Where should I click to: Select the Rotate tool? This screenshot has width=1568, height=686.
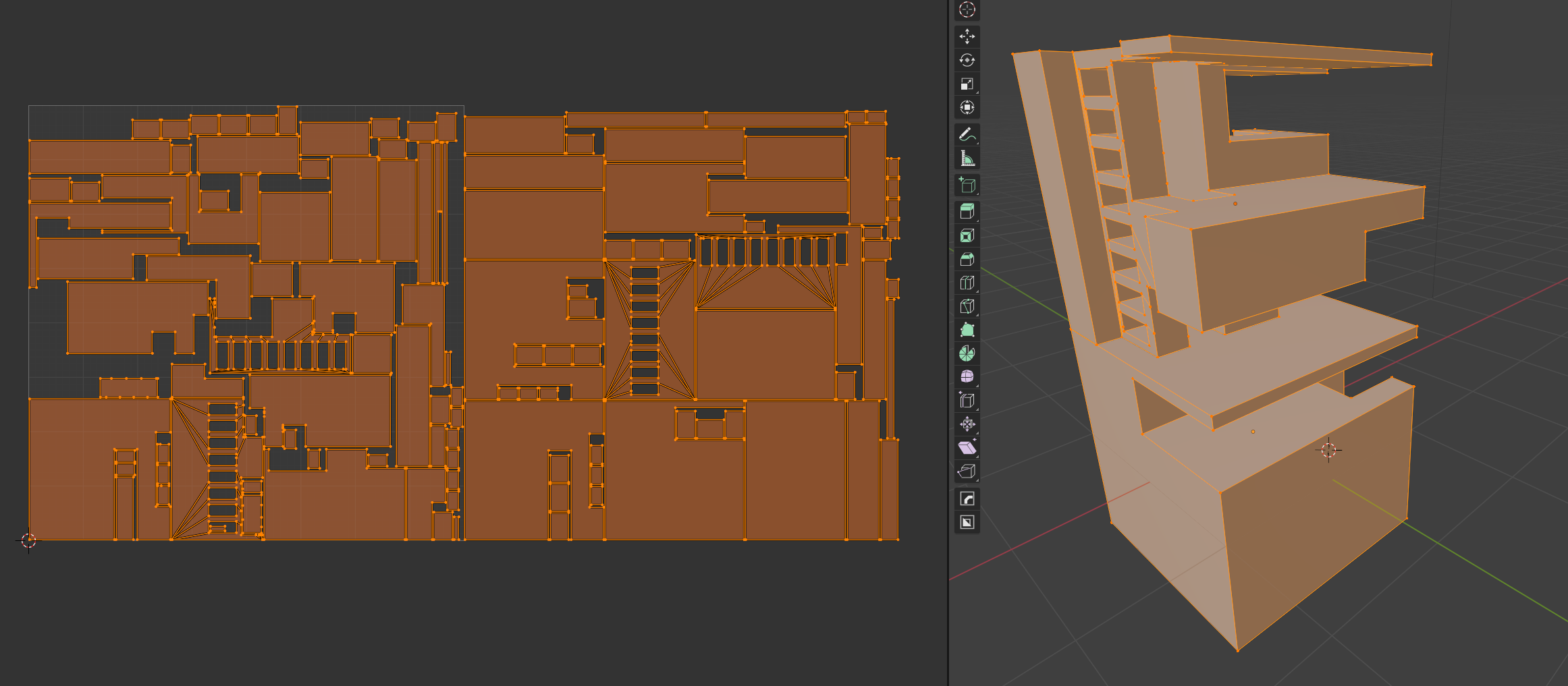click(x=967, y=60)
